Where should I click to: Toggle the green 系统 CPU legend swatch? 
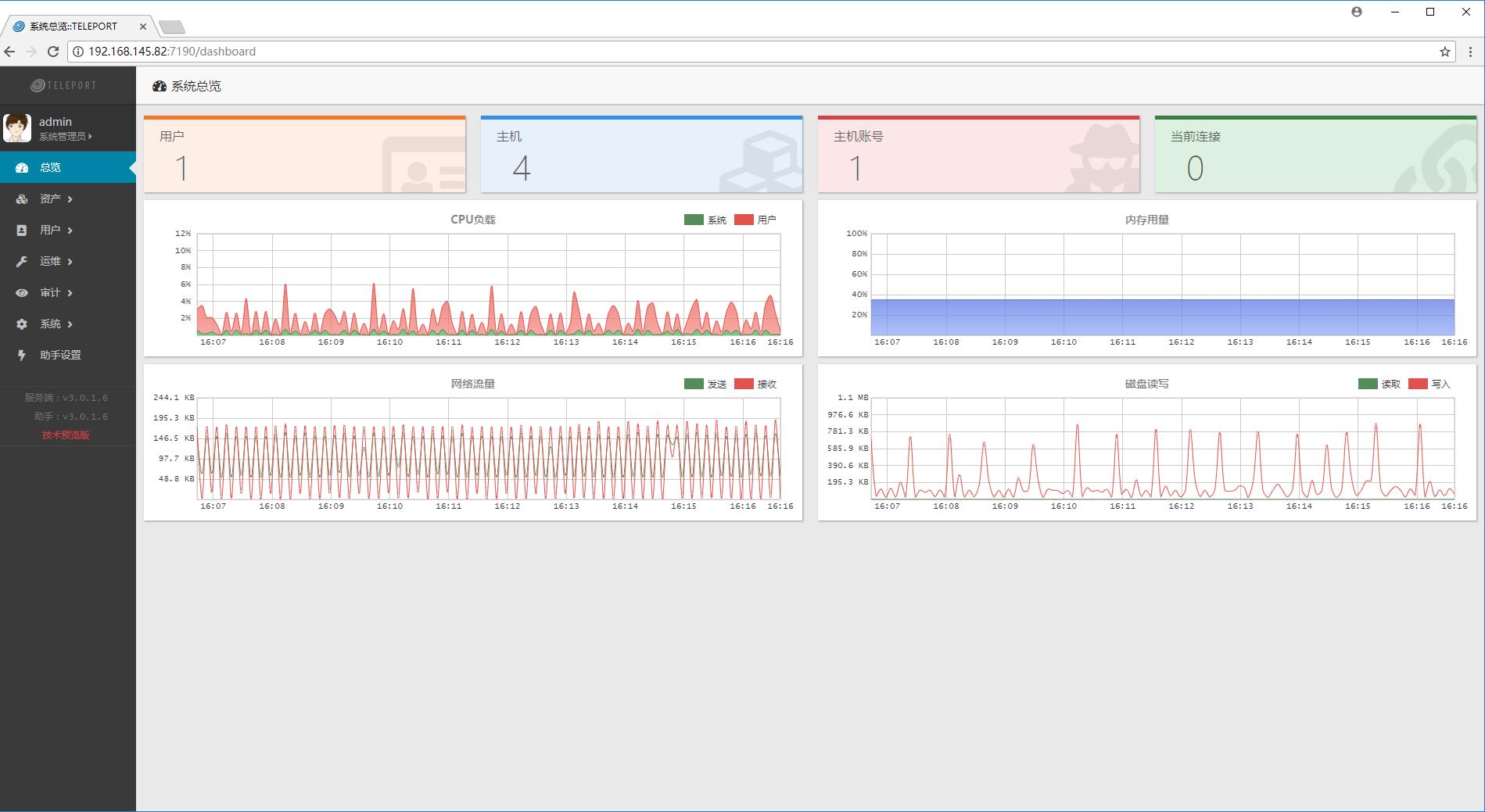694,220
